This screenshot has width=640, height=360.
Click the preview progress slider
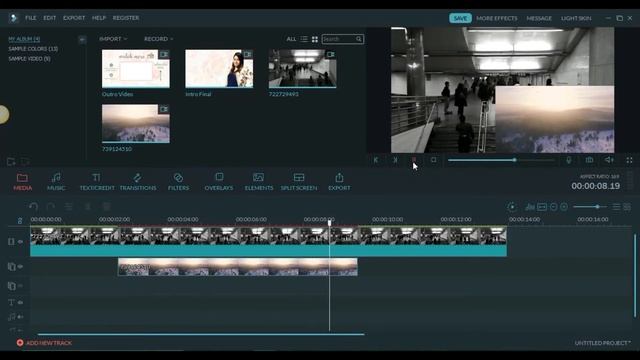click(x=501, y=160)
